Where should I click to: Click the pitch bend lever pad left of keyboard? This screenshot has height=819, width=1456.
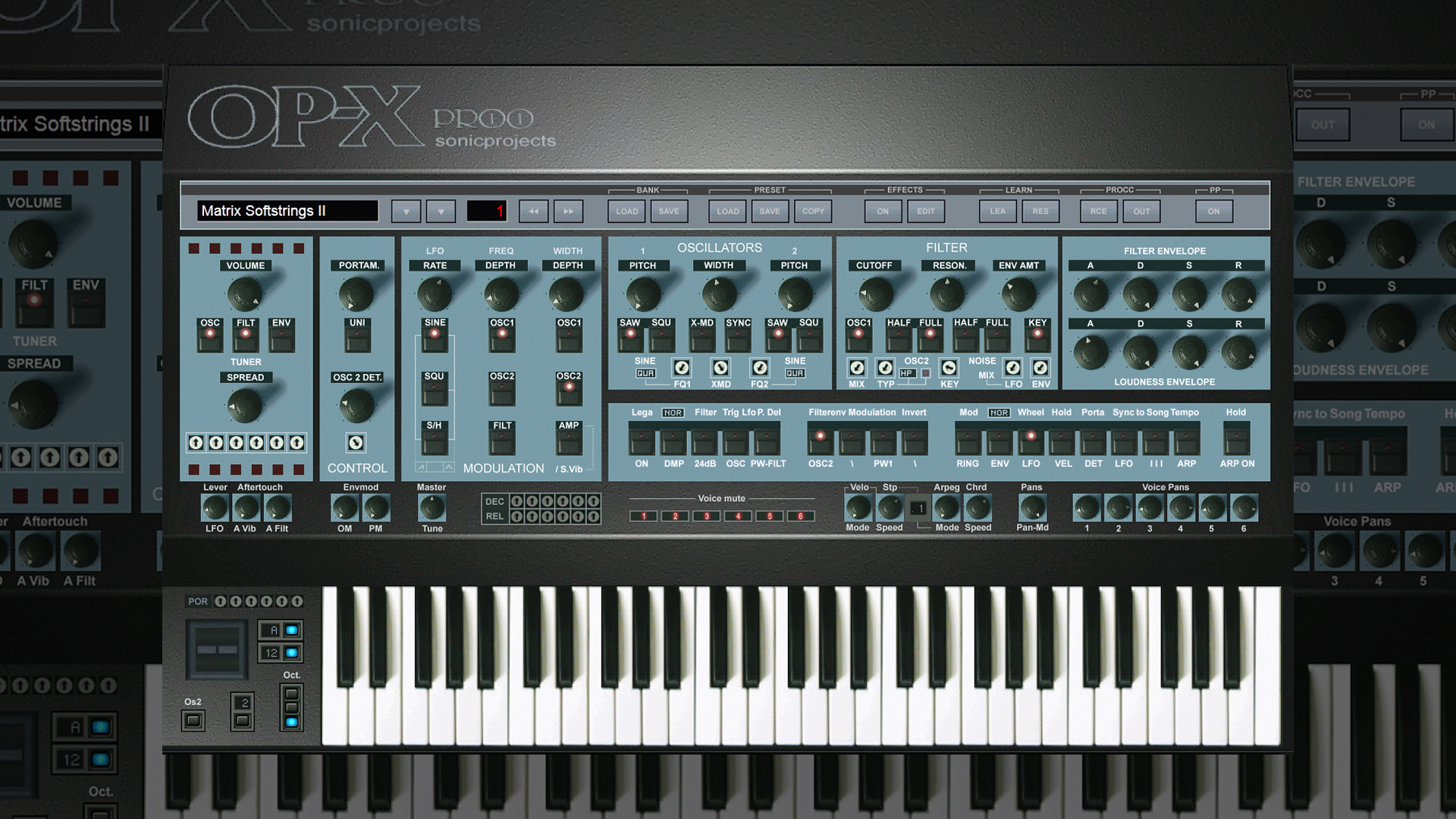[217, 650]
